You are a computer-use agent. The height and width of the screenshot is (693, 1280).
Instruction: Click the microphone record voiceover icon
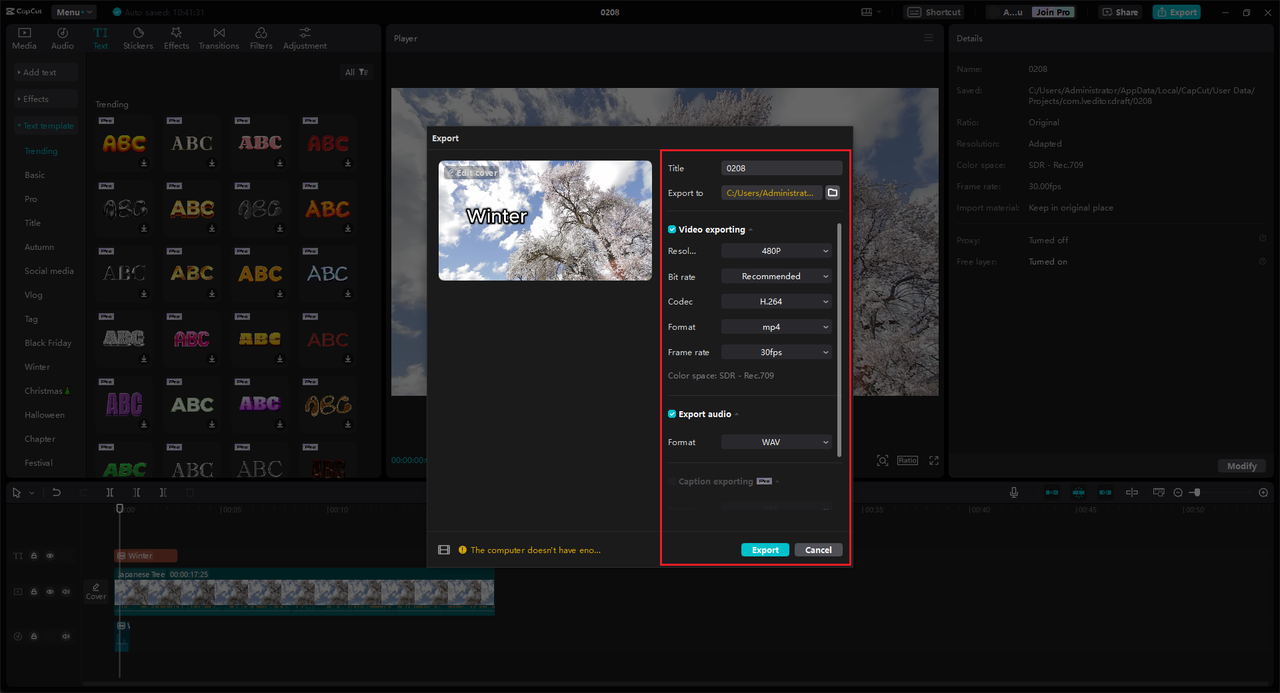[1014, 493]
